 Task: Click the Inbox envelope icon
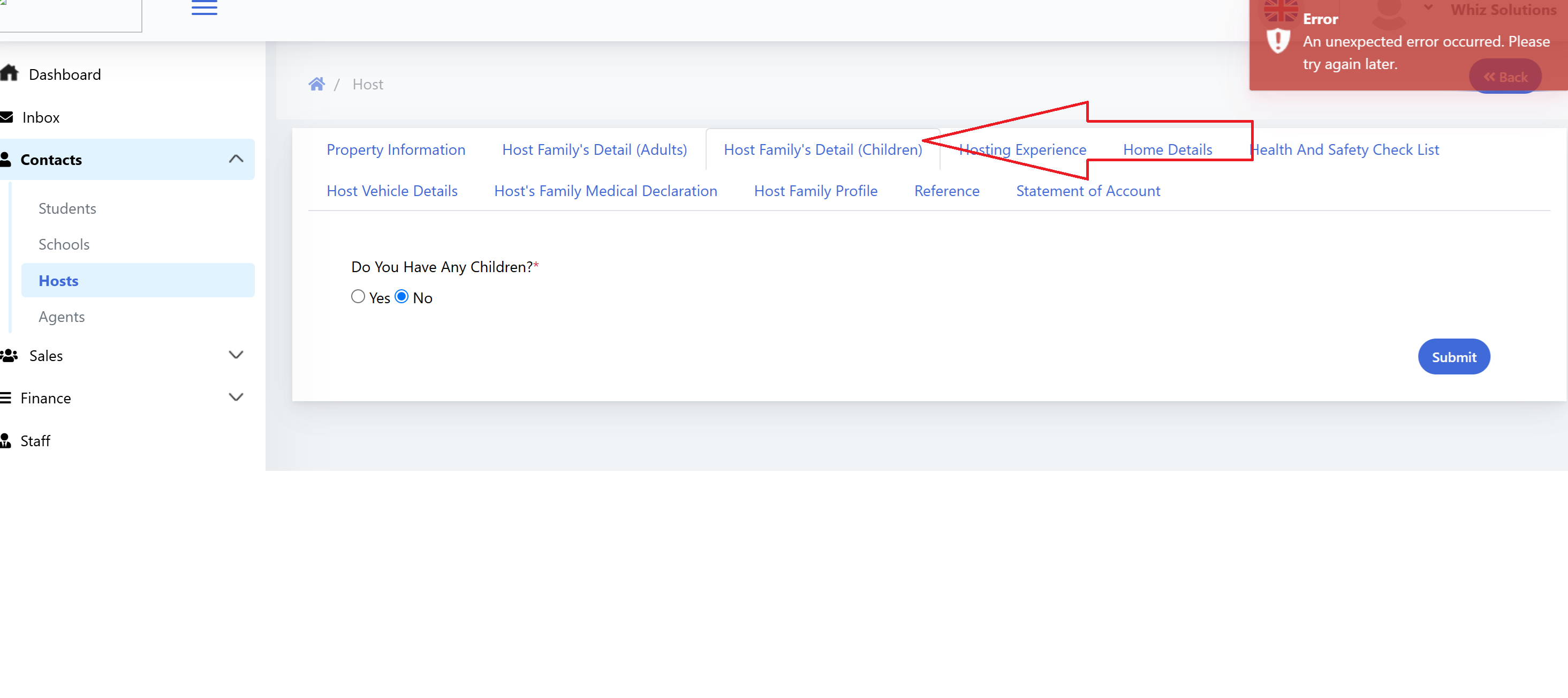pyautogui.click(x=7, y=117)
